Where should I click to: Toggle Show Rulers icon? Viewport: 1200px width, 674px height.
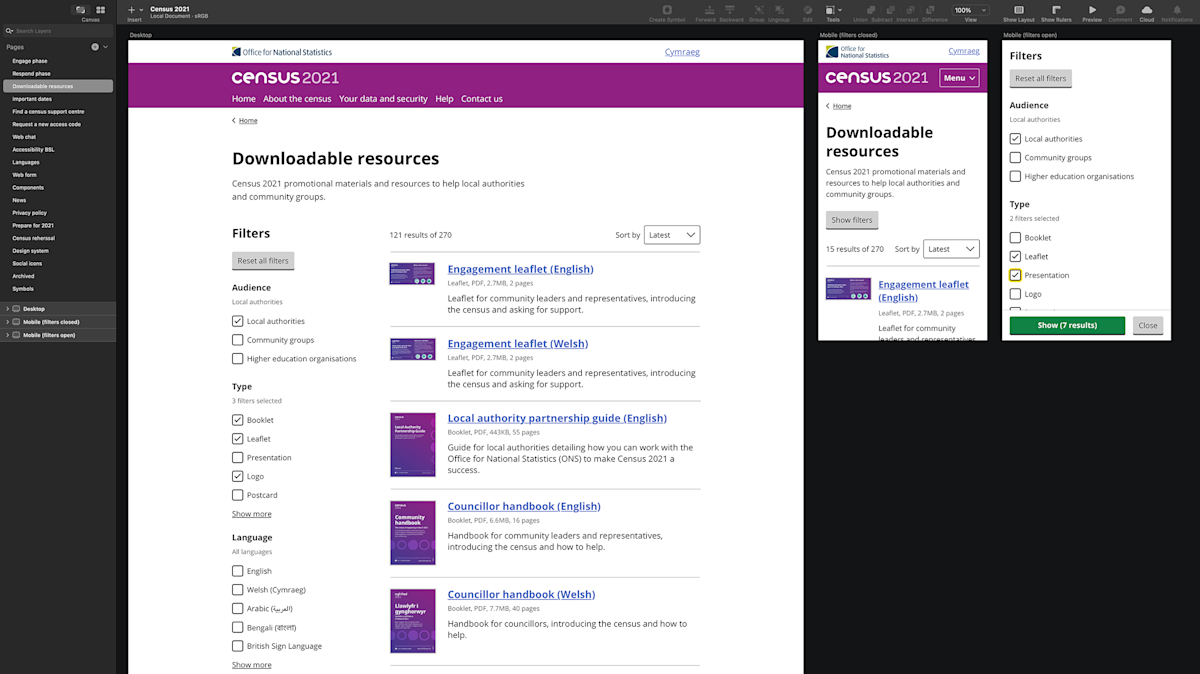pyautogui.click(x=1056, y=9)
